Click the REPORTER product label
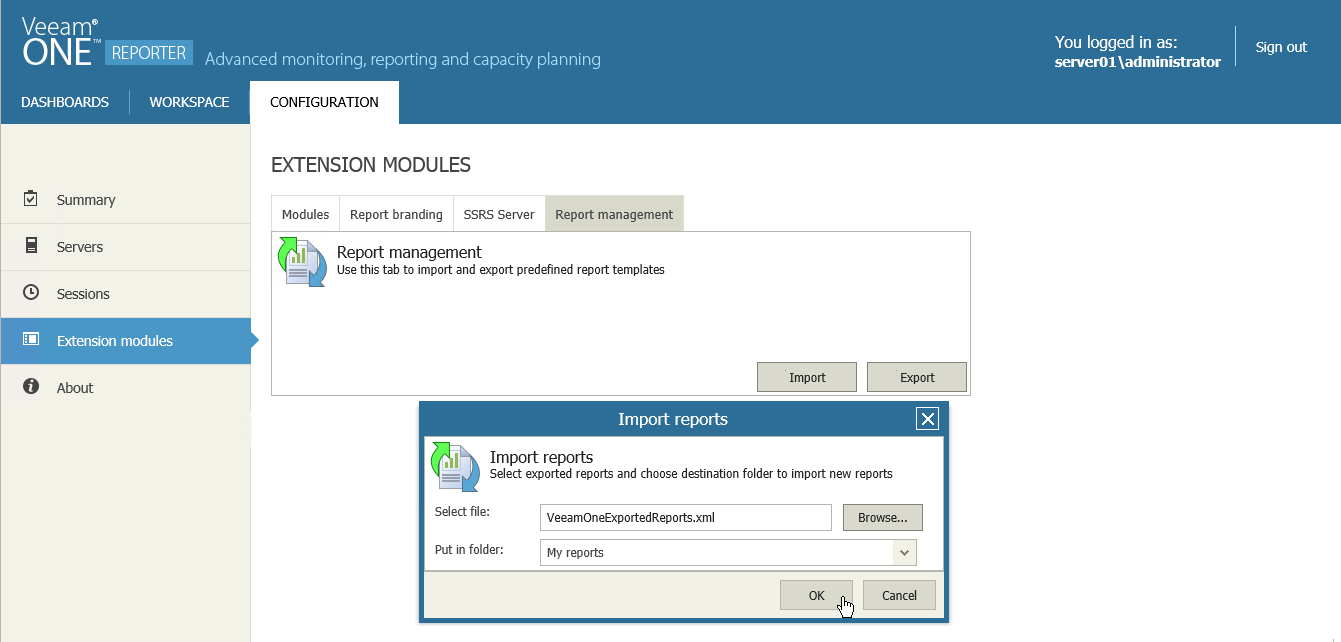 tap(149, 53)
